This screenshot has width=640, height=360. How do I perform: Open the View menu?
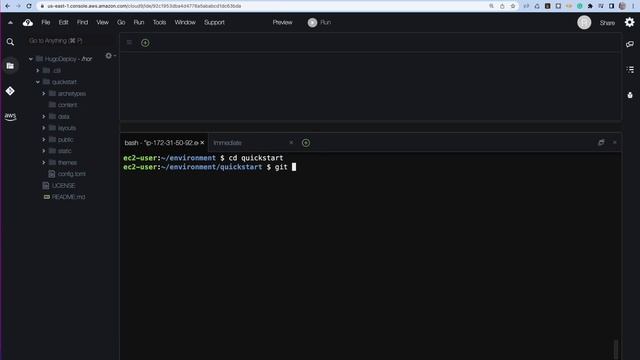(102, 22)
